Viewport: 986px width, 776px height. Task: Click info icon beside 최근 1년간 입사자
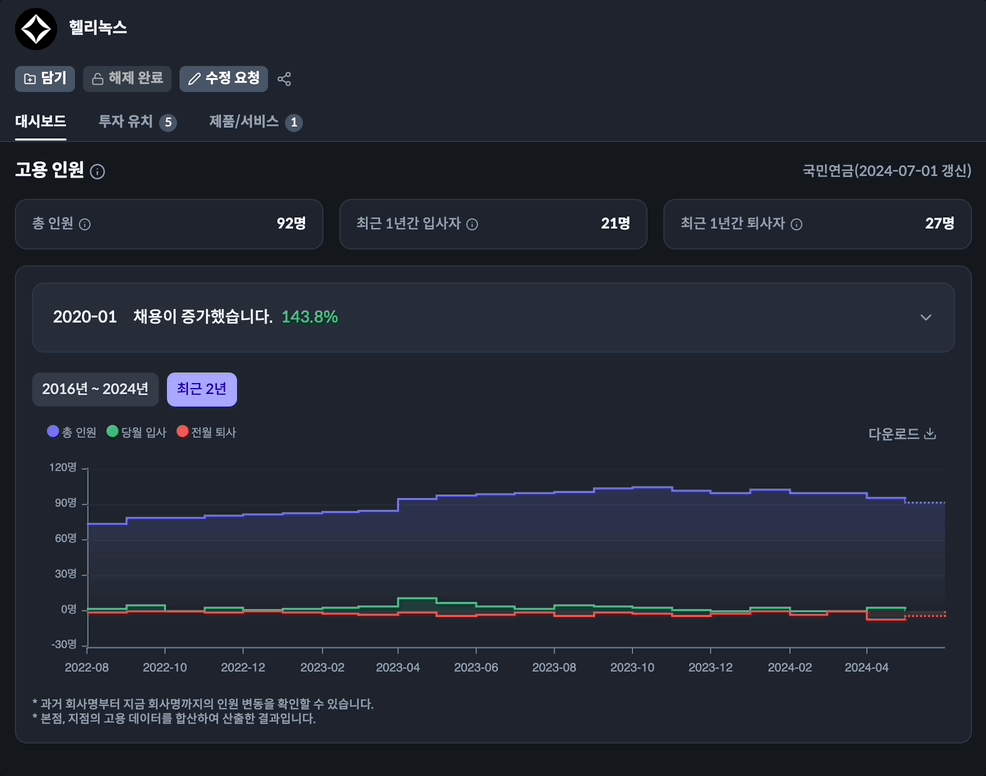(x=472, y=225)
